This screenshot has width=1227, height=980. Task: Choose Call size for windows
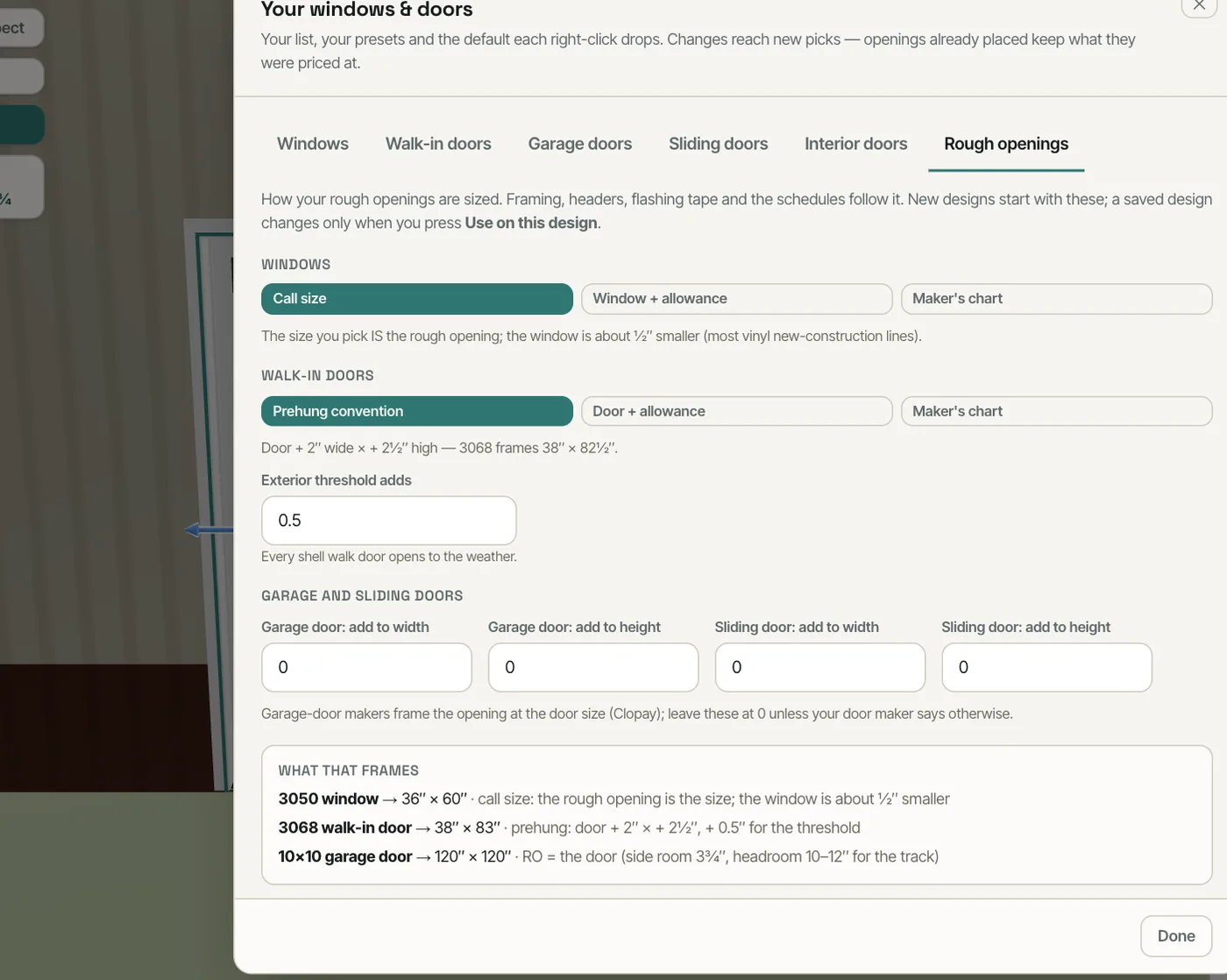pyautogui.click(x=417, y=299)
